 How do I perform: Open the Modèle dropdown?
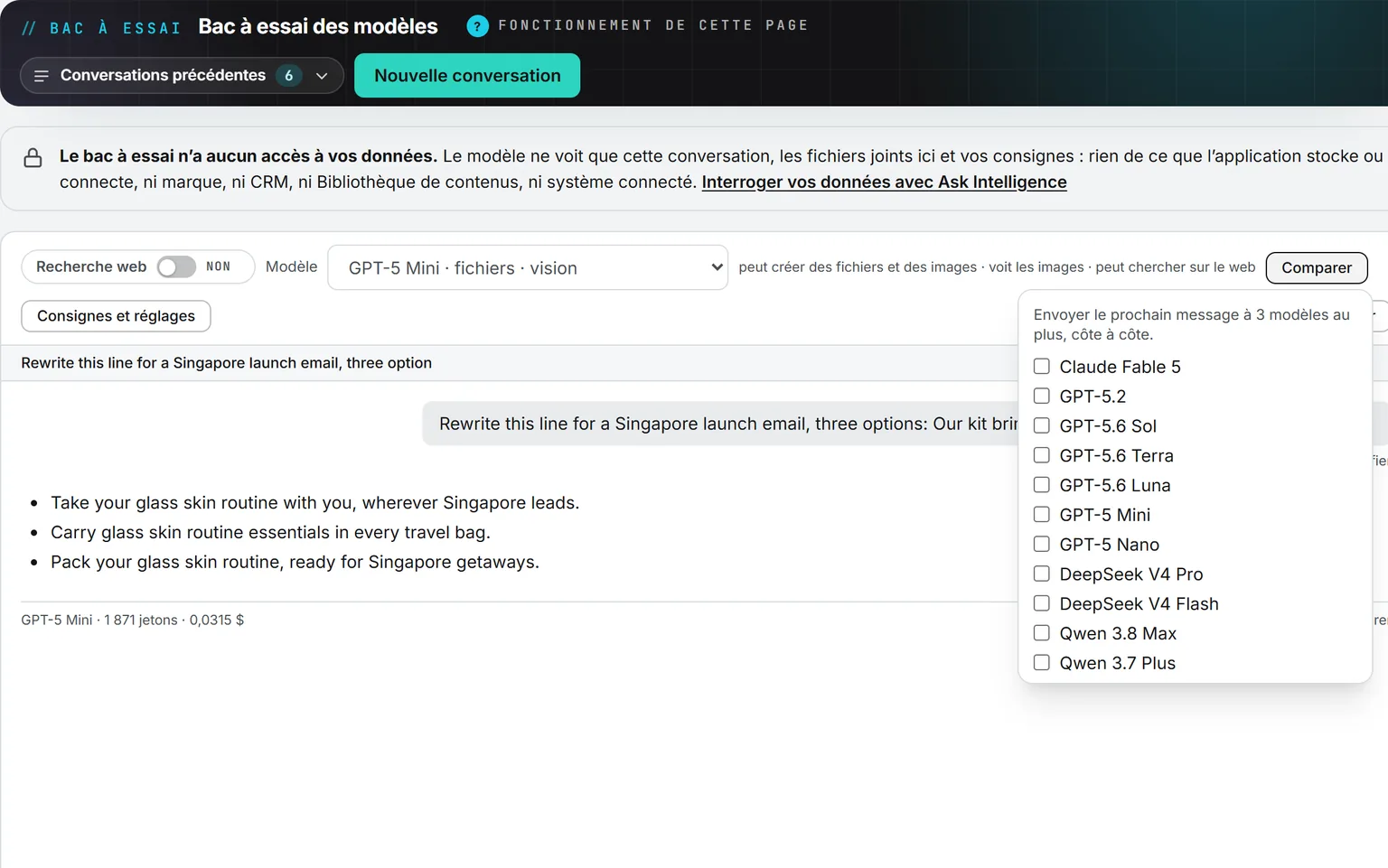tap(528, 267)
